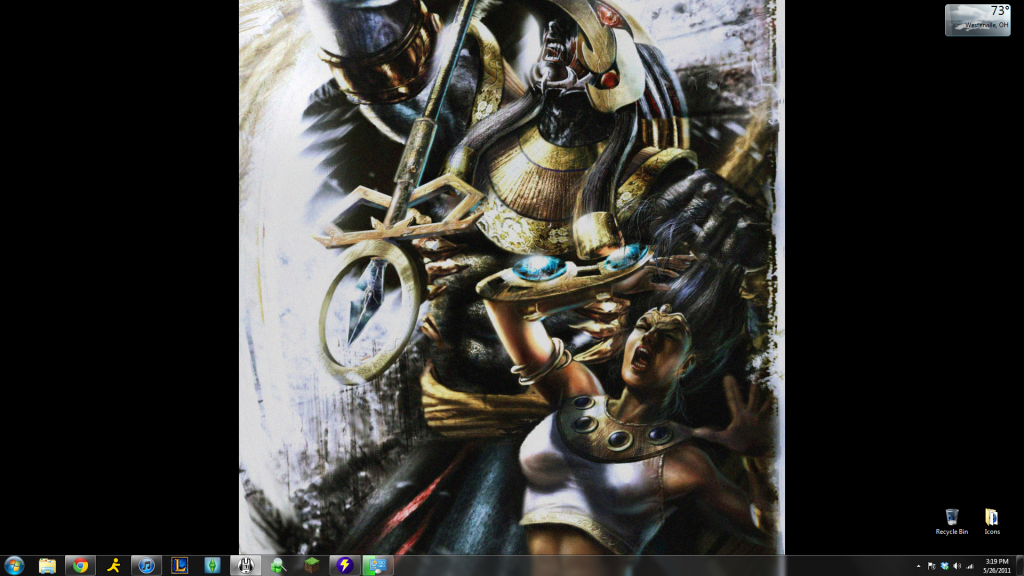The width and height of the screenshot is (1024, 576).
Task: Open Action Center flag in the tray
Action: pyautogui.click(x=931, y=566)
